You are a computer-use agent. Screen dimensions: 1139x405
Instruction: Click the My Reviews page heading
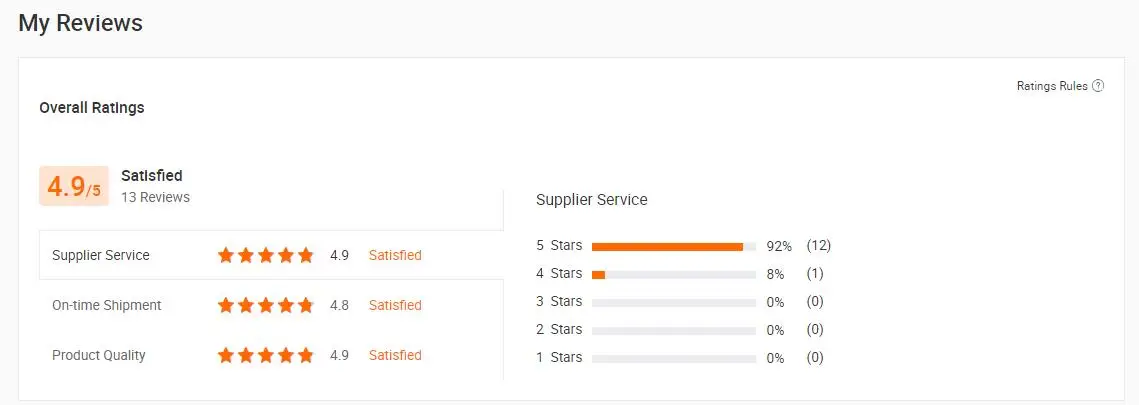tap(80, 22)
